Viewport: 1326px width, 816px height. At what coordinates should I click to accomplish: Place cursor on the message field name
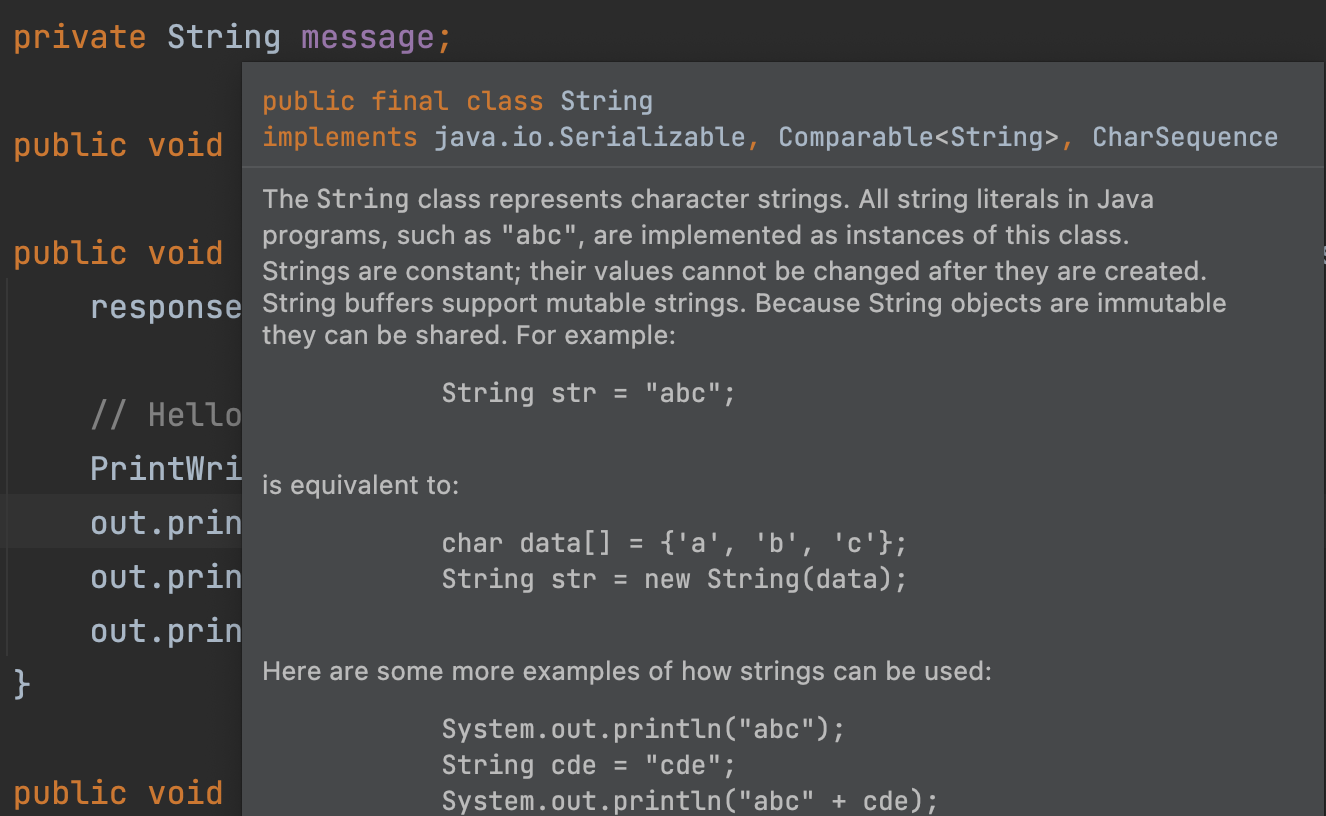pyautogui.click(x=367, y=38)
